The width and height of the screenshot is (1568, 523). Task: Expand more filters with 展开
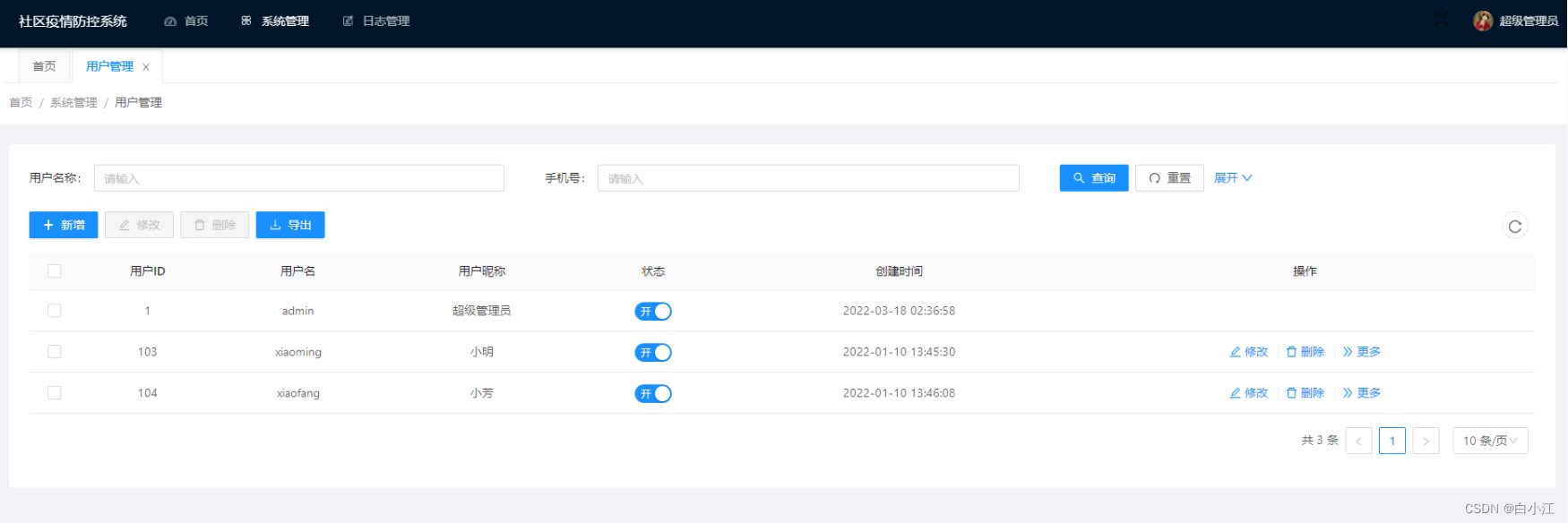[1233, 178]
